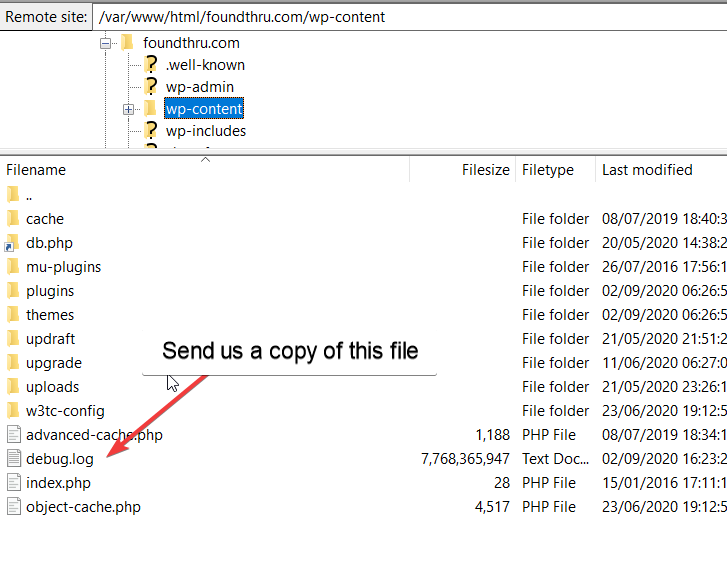Select the object-cache.php file

[364, 507]
